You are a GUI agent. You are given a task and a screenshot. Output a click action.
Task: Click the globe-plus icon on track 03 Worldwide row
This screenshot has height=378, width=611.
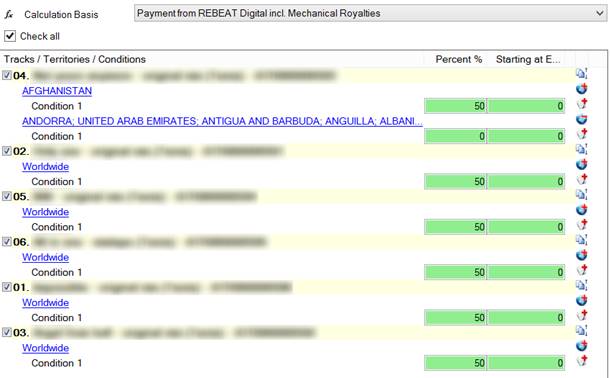[582, 346]
